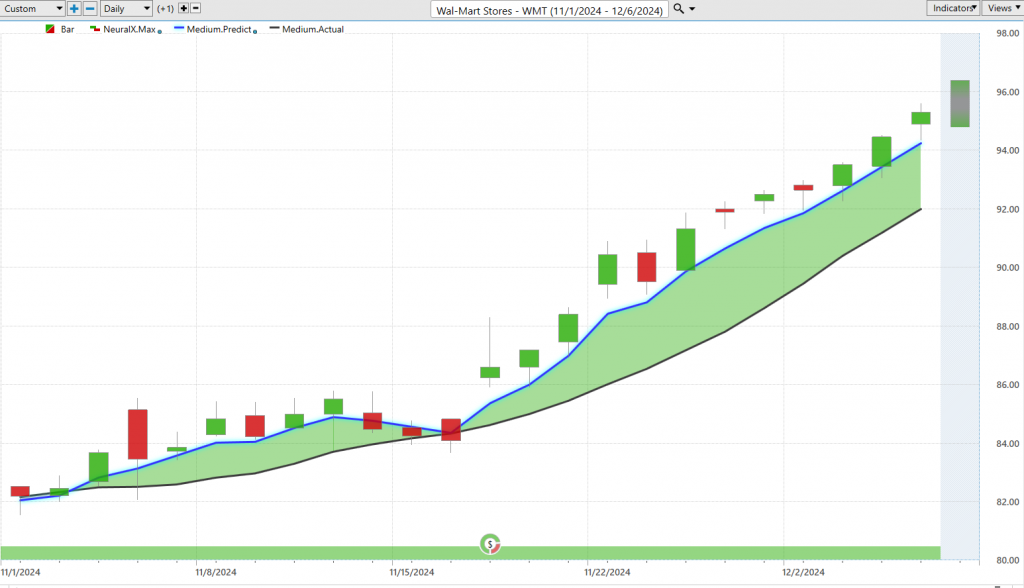The height and width of the screenshot is (588, 1024).
Task: Click the blue minus zoom-out button
Action: 89,8
